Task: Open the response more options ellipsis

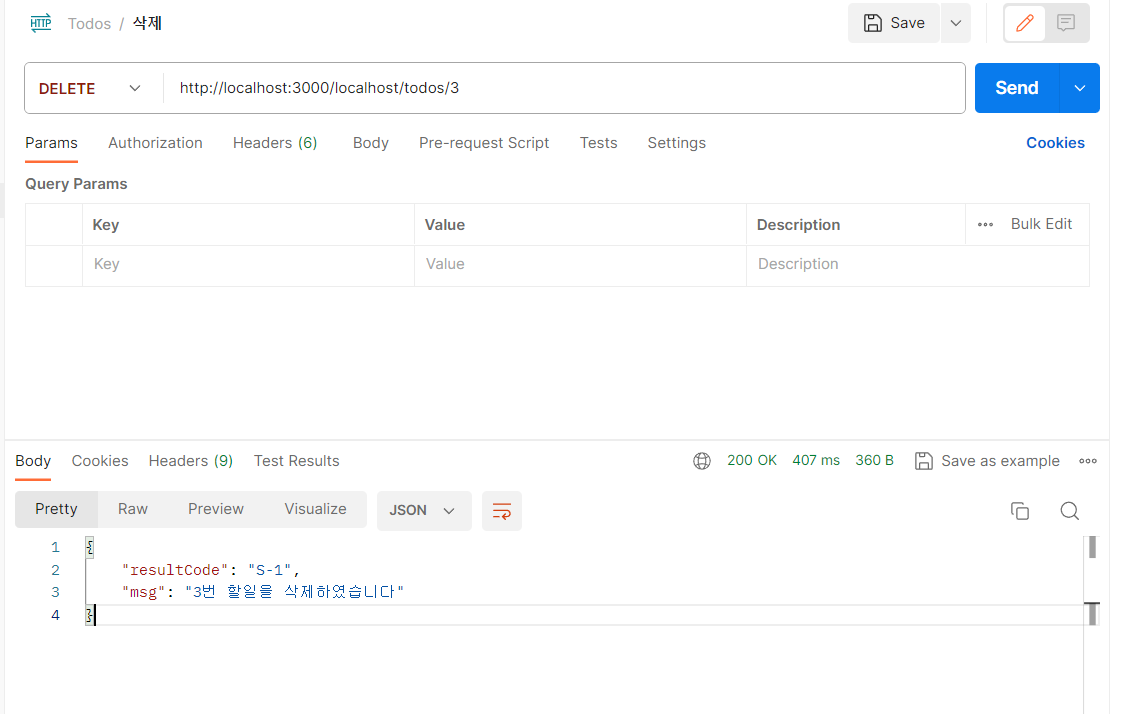Action: [1088, 461]
